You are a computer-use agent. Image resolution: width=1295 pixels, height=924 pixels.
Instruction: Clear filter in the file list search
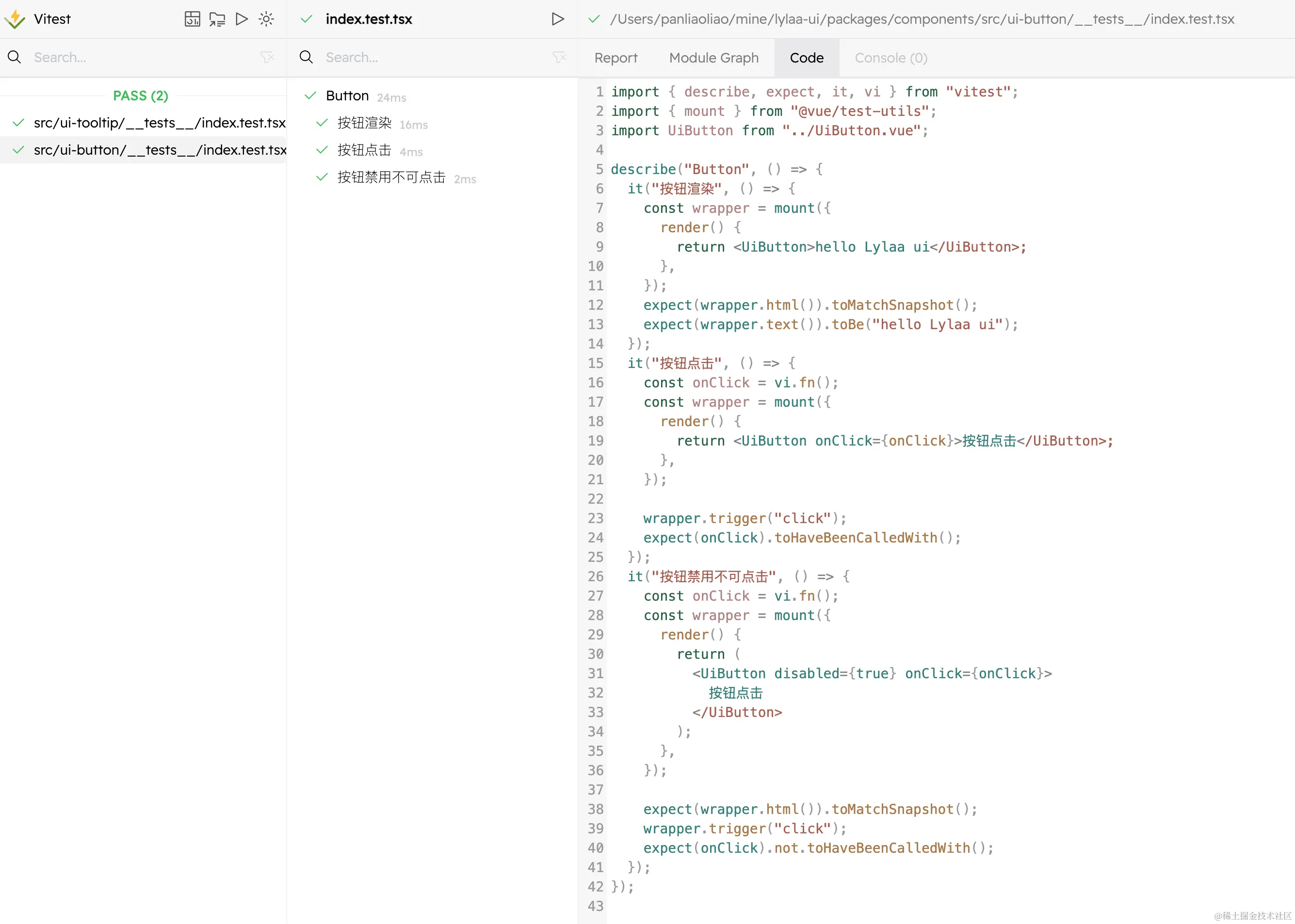[x=267, y=57]
